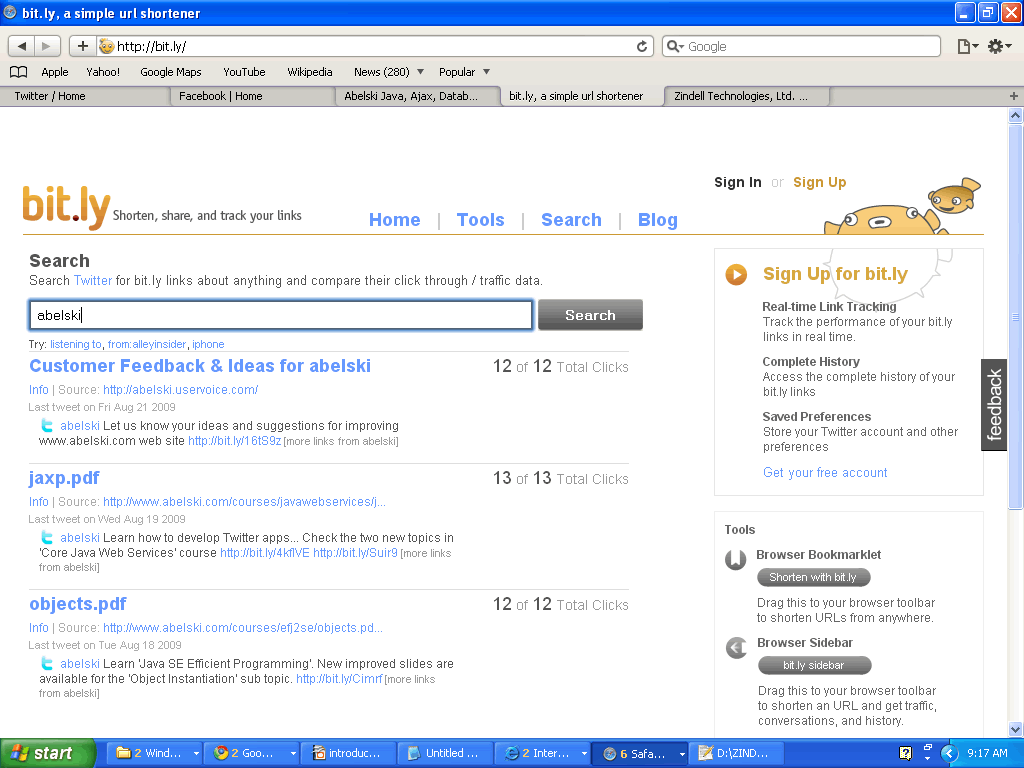Open the Tools navigation item
Screen dimensions: 1024x768
(x=481, y=220)
